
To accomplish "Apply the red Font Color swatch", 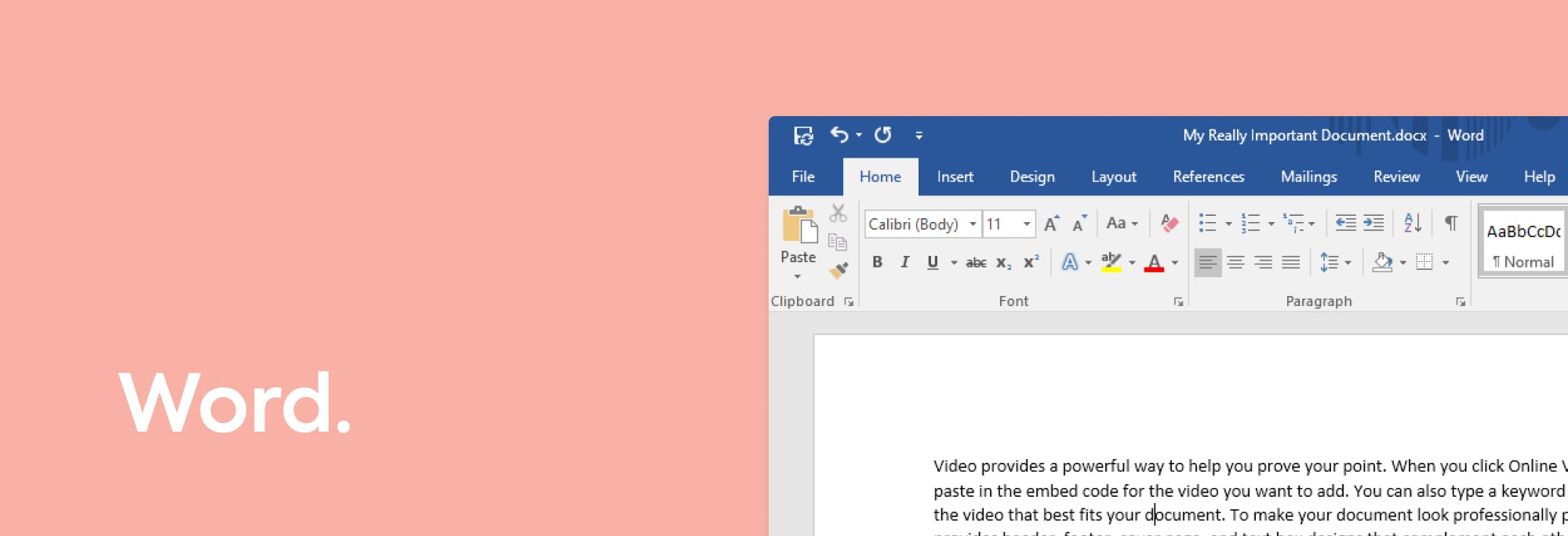I will tap(1154, 263).
